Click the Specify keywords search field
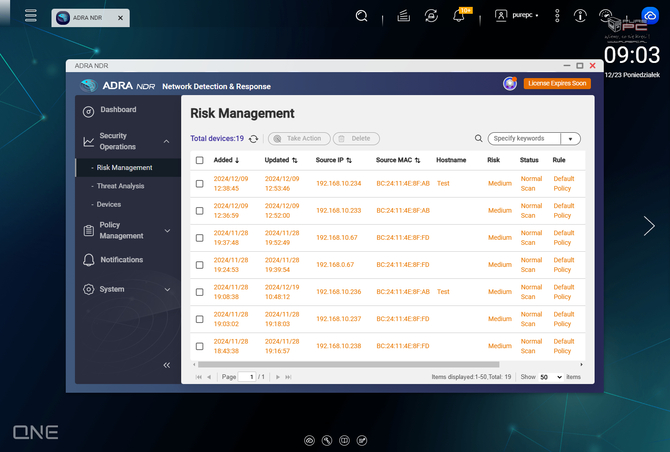The height and width of the screenshot is (452, 670). click(x=524, y=138)
